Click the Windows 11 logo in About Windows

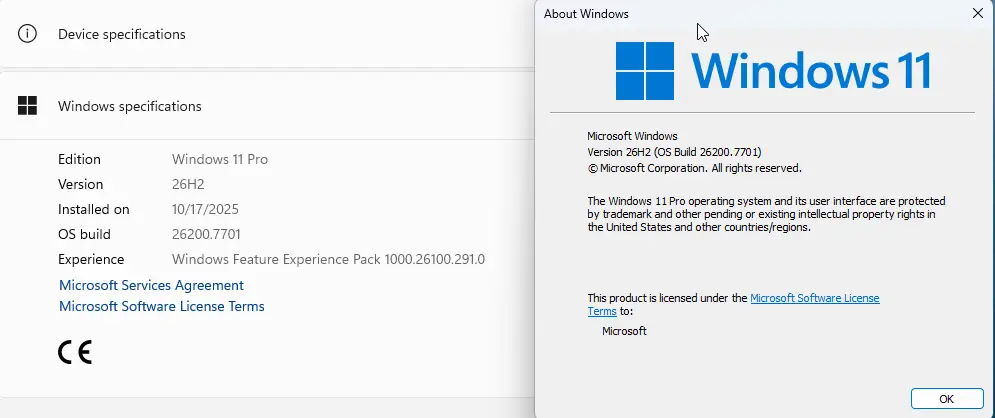[x=774, y=70]
